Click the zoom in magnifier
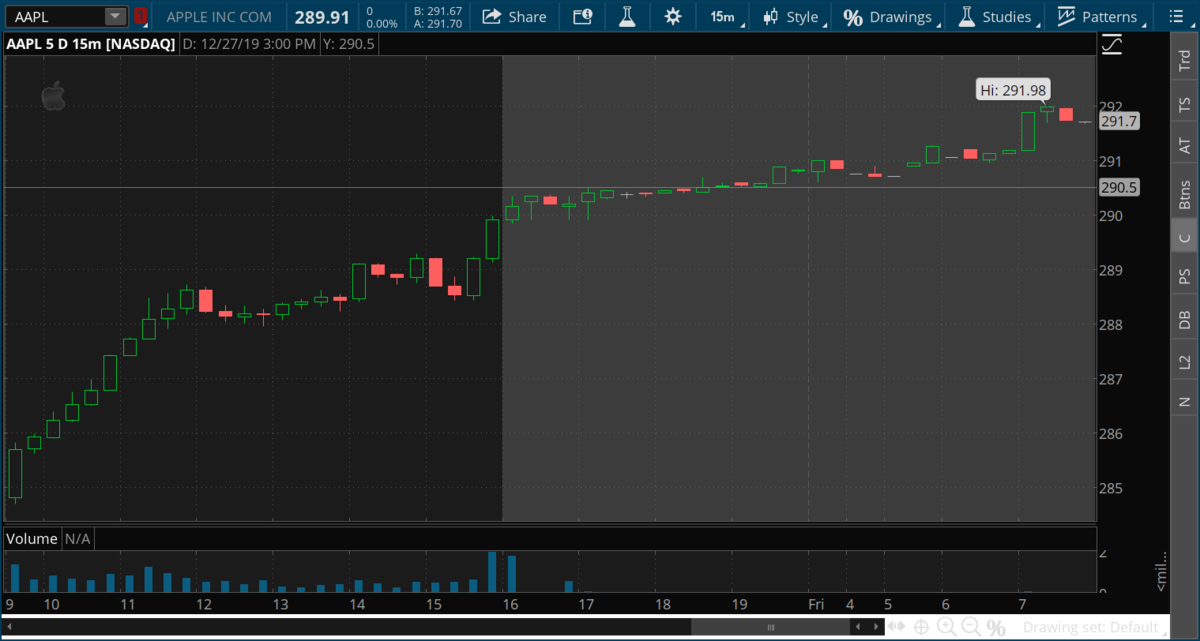1200x641 pixels. (946, 627)
